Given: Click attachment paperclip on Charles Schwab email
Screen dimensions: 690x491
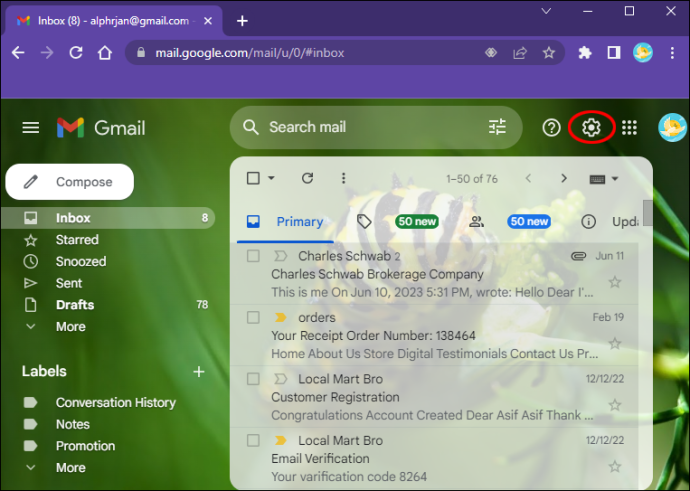Looking at the screenshot, I should point(578,256).
